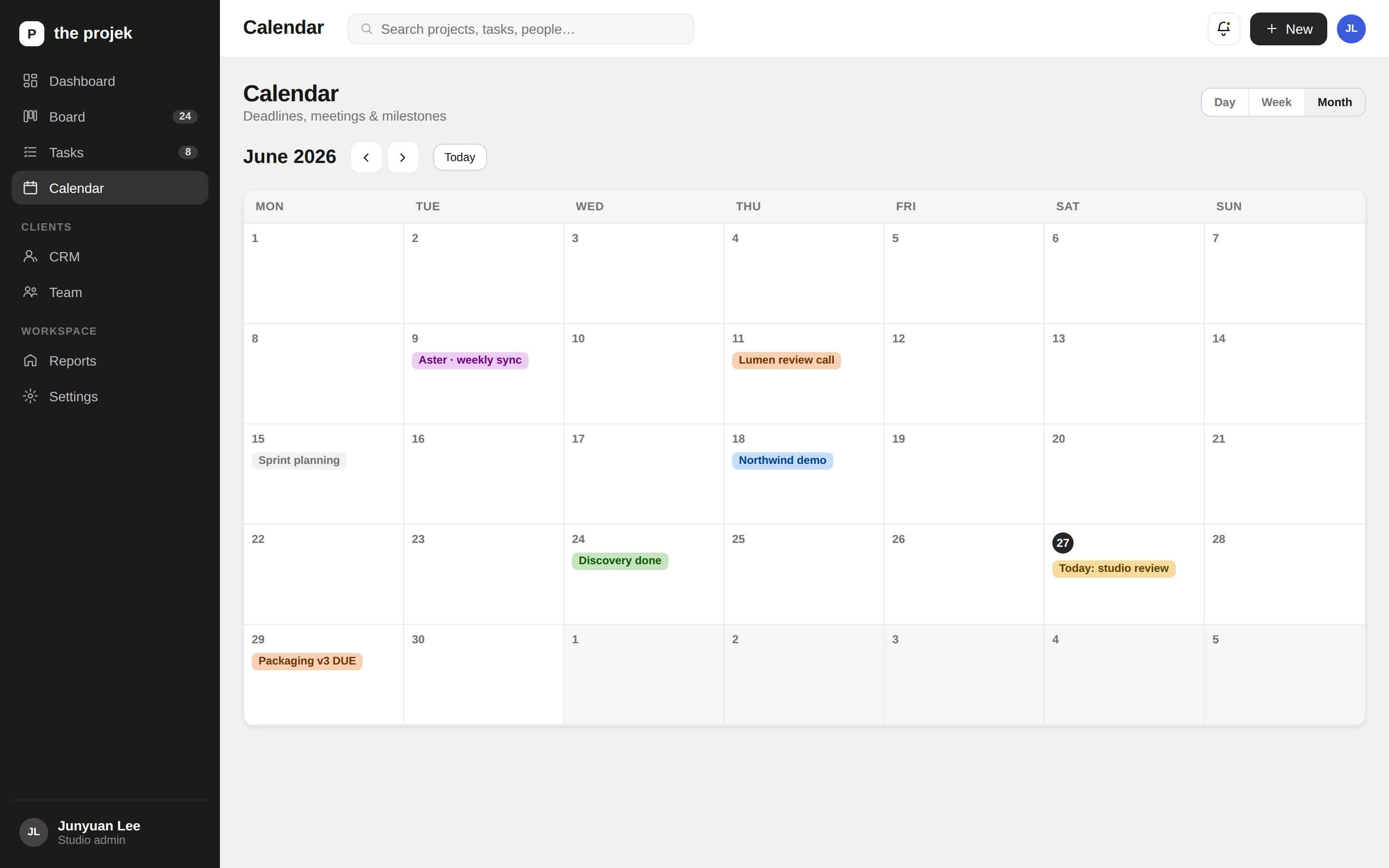The width and height of the screenshot is (1389, 868).
Task: Open the Packaging v3 DUE event
Action: click(307, 661)
